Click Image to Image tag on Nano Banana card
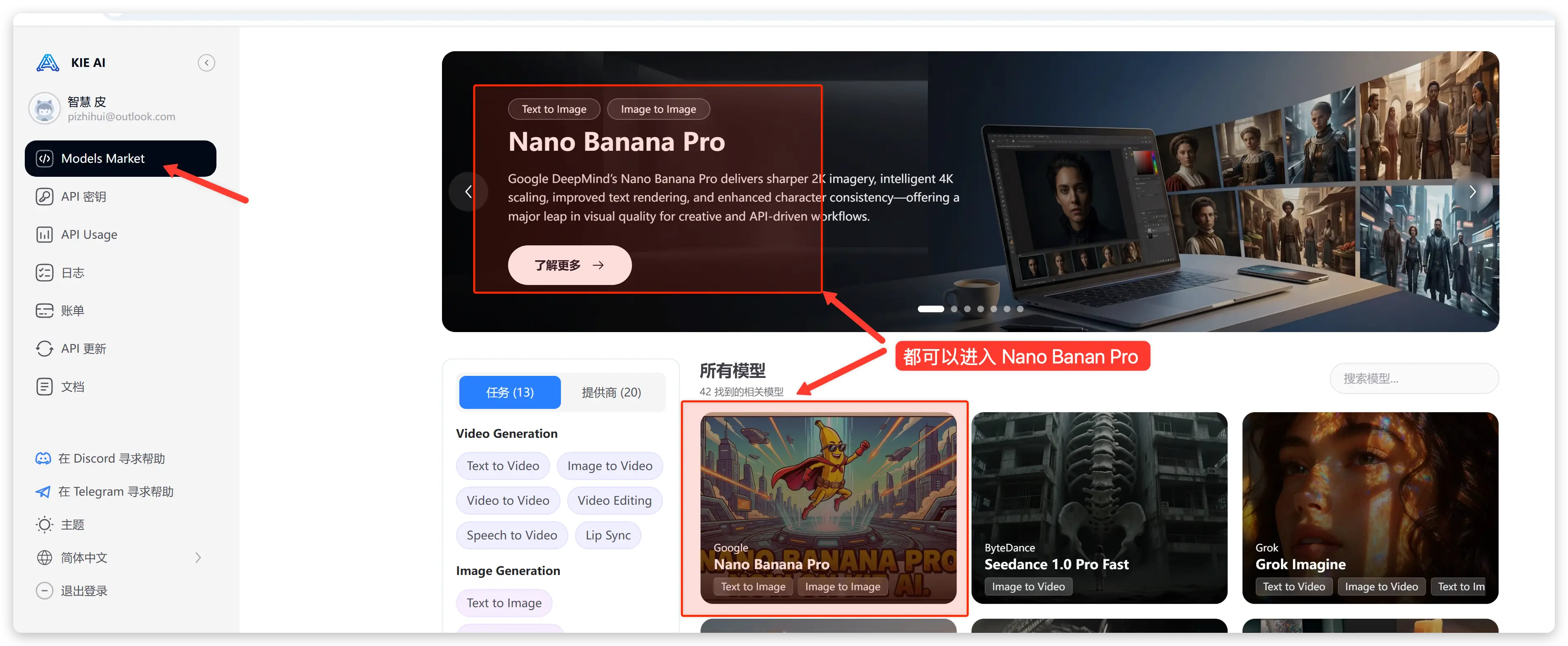 coord(842,587)
